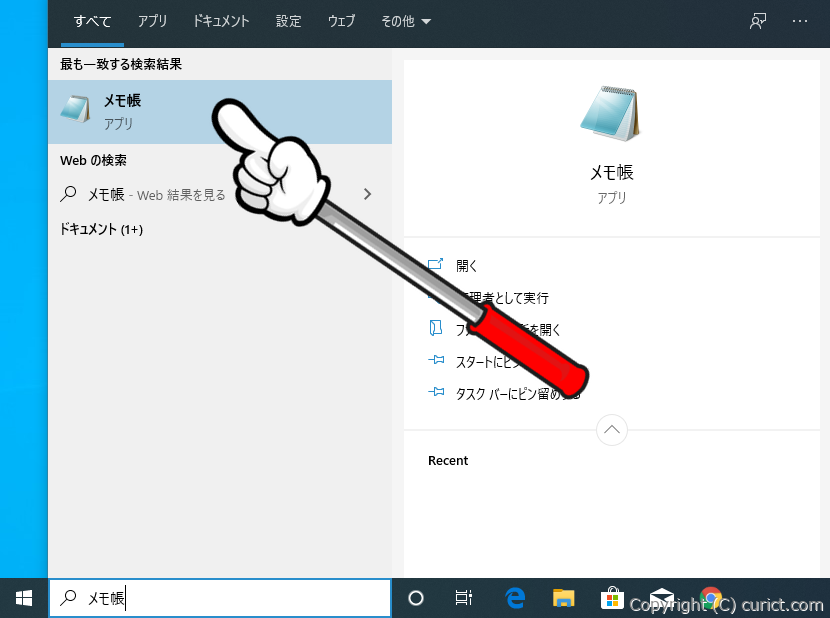Switch to the ウェブ tab

(341, 21)
